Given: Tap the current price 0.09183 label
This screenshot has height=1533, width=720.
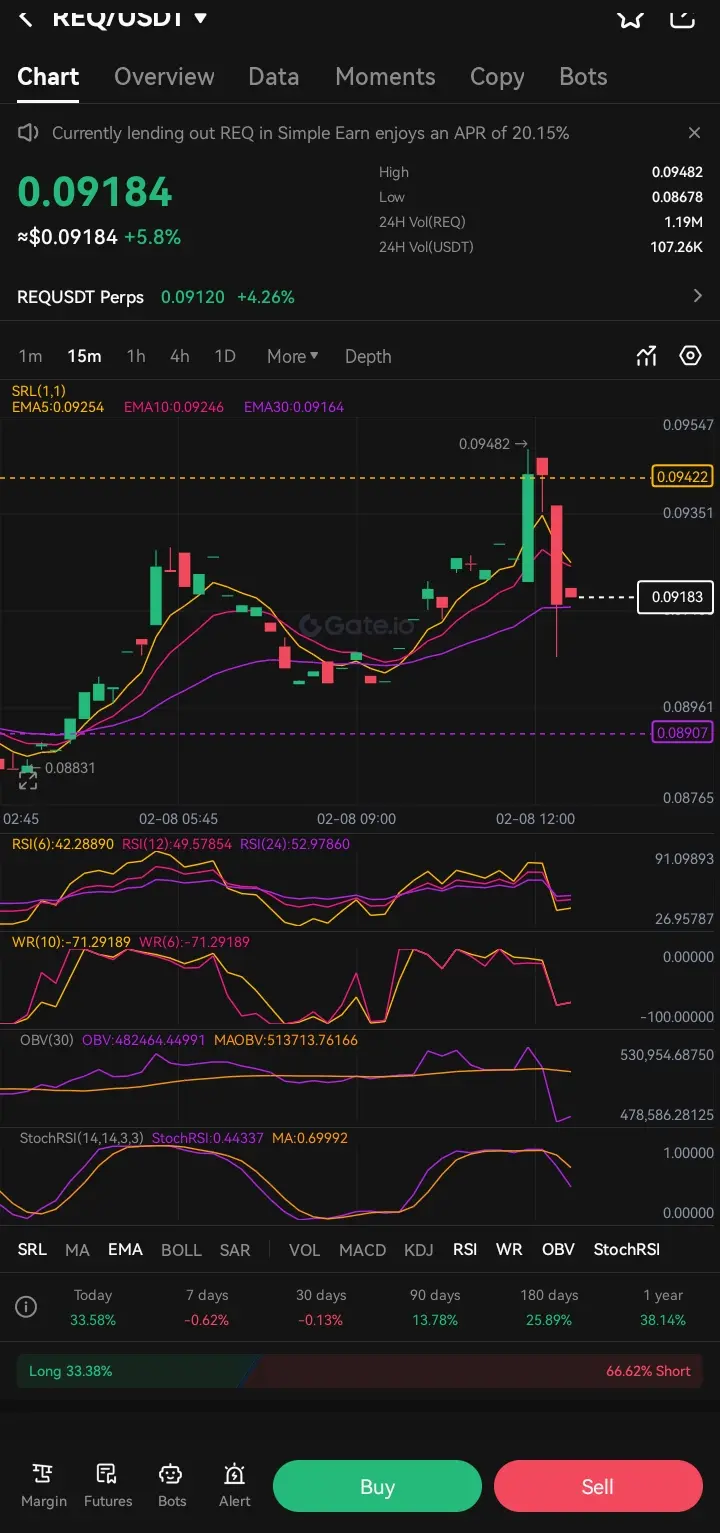Looking at the screenshot, I should tap(677, 597).
